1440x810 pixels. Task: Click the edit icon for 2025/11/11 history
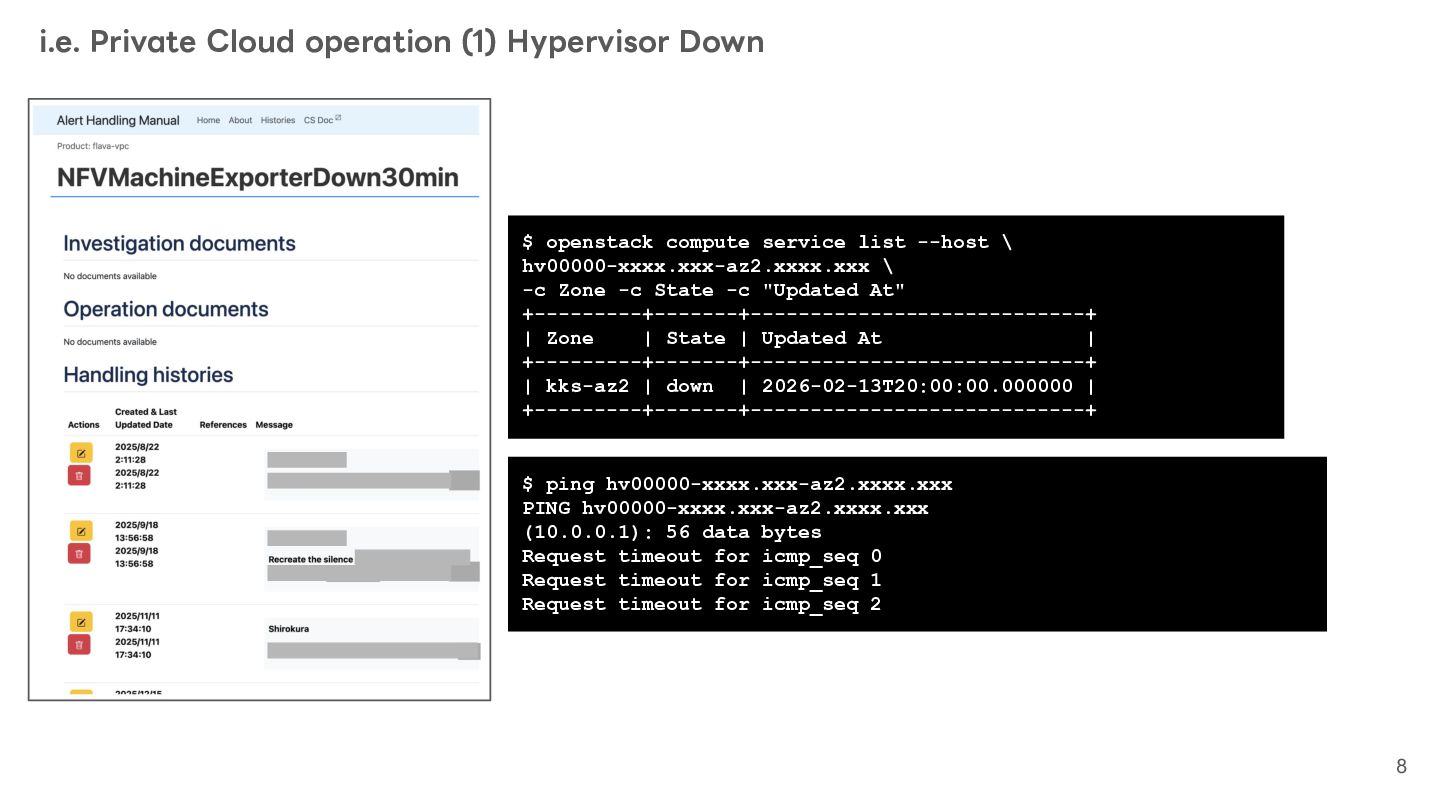click(80, 622)
